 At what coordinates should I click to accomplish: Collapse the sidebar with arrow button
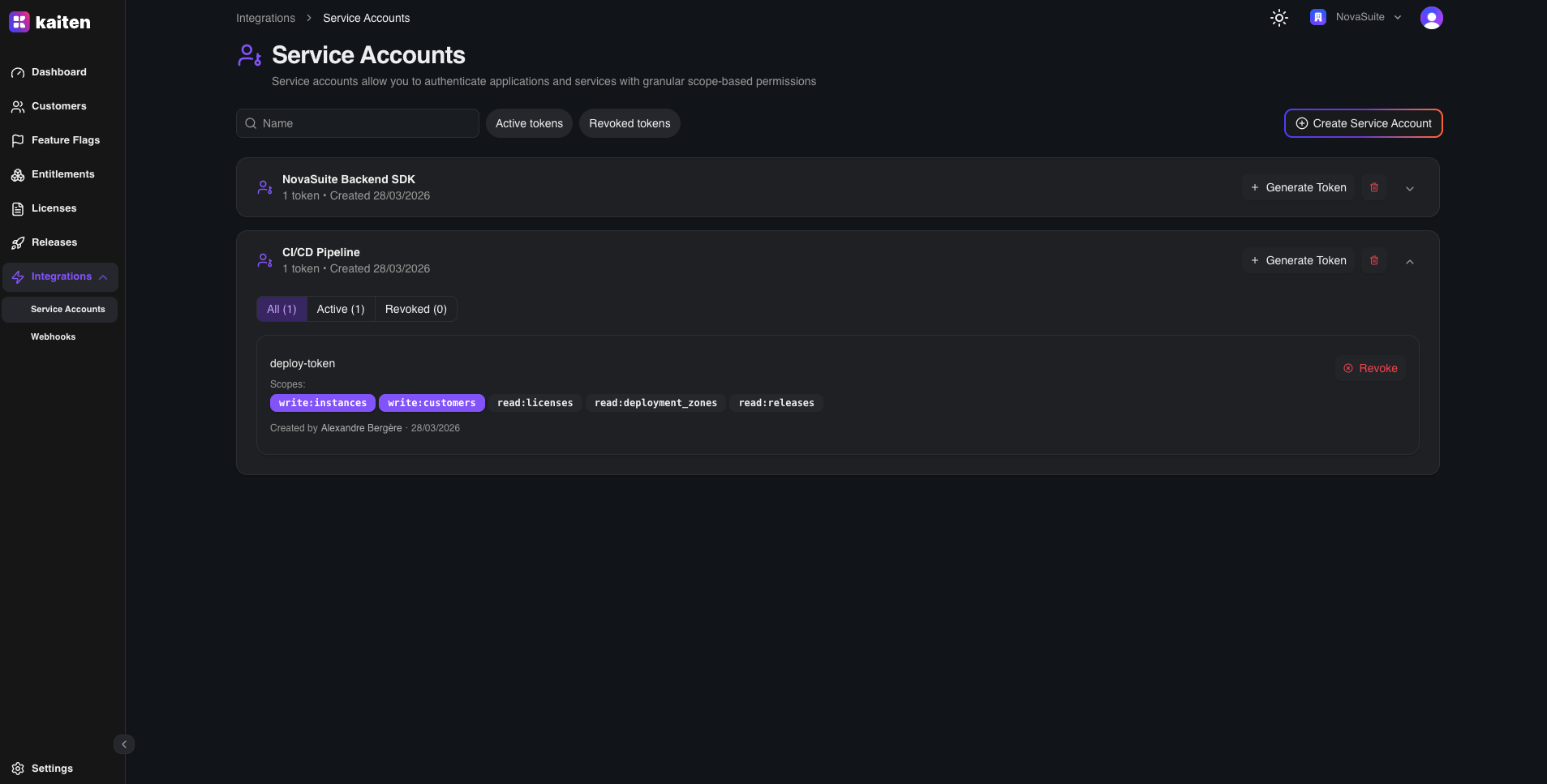pos(124,744)
